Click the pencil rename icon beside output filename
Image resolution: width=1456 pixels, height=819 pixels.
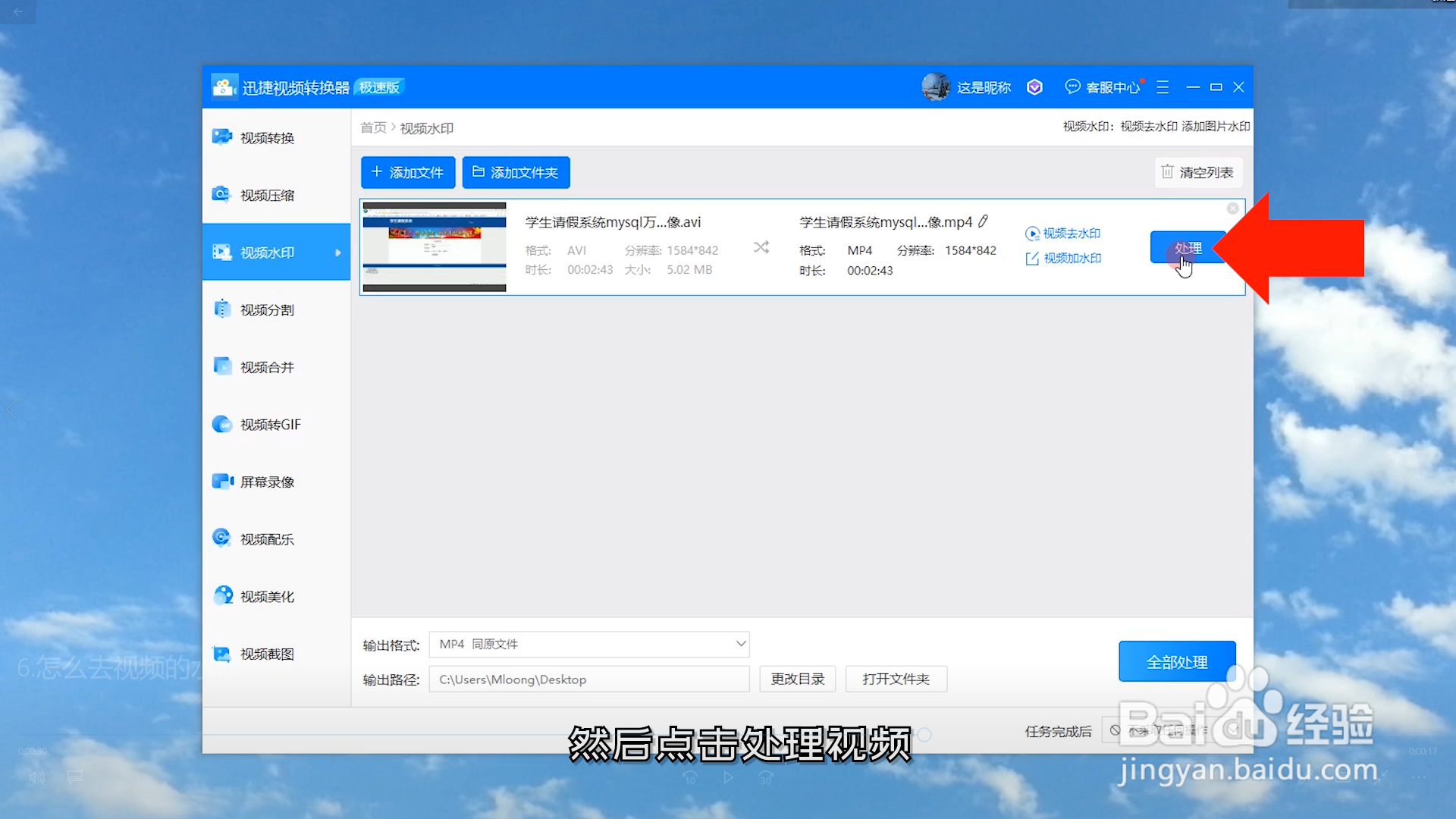[984, 221]
